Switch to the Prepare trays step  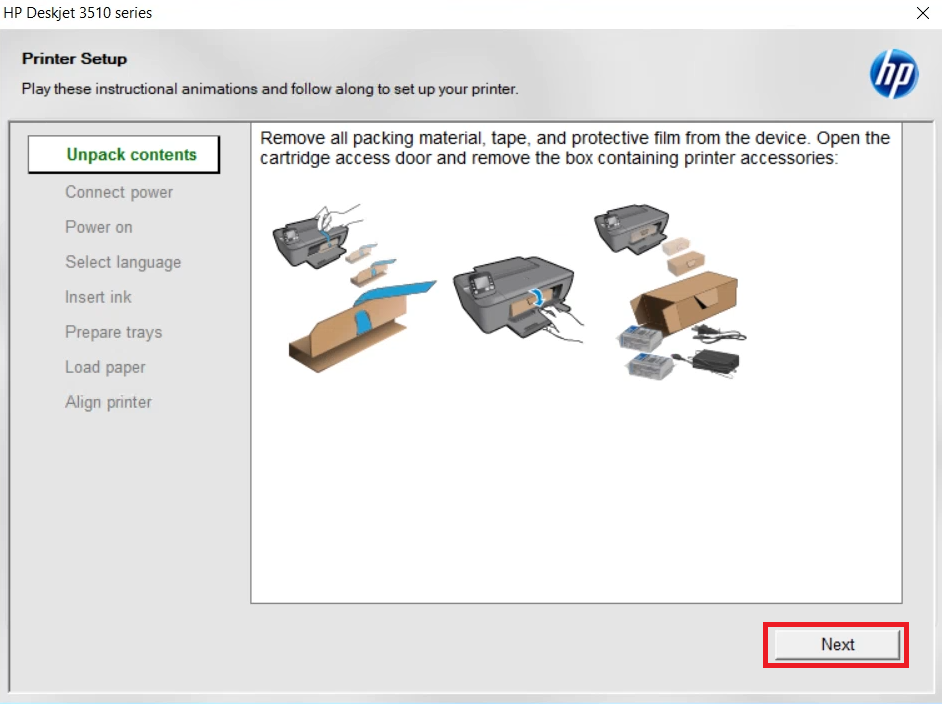click(114, 332)
